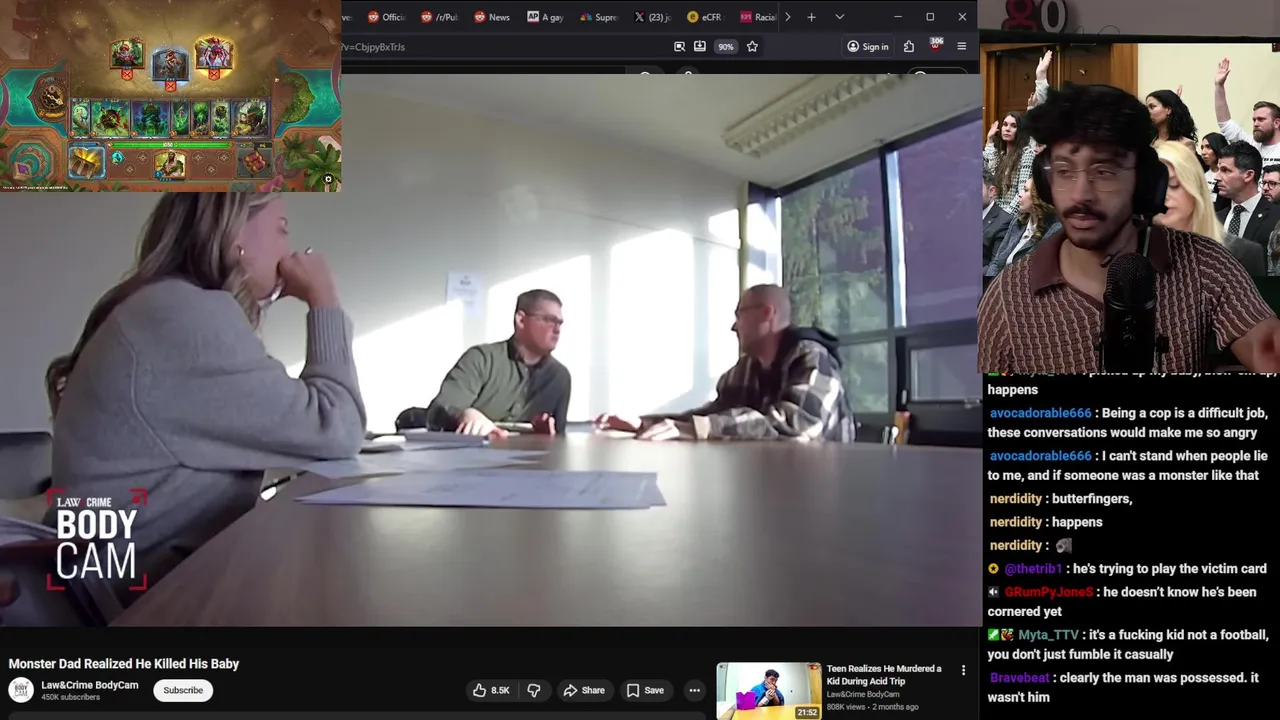Screen dimensions: 1280x720
Task: Sign in to the browser account
Action: (867, 46)
